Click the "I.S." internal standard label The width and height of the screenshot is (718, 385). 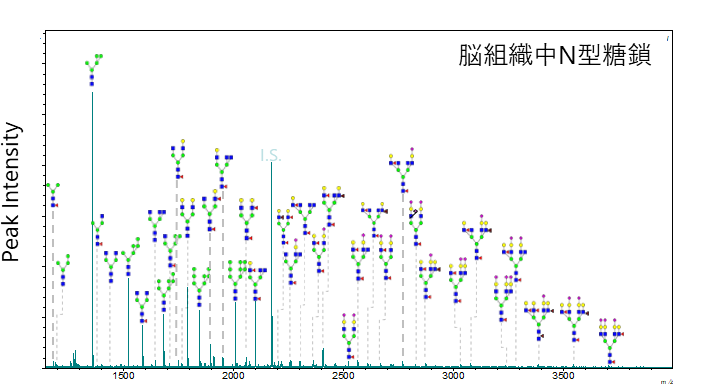[x=271, y=155]
